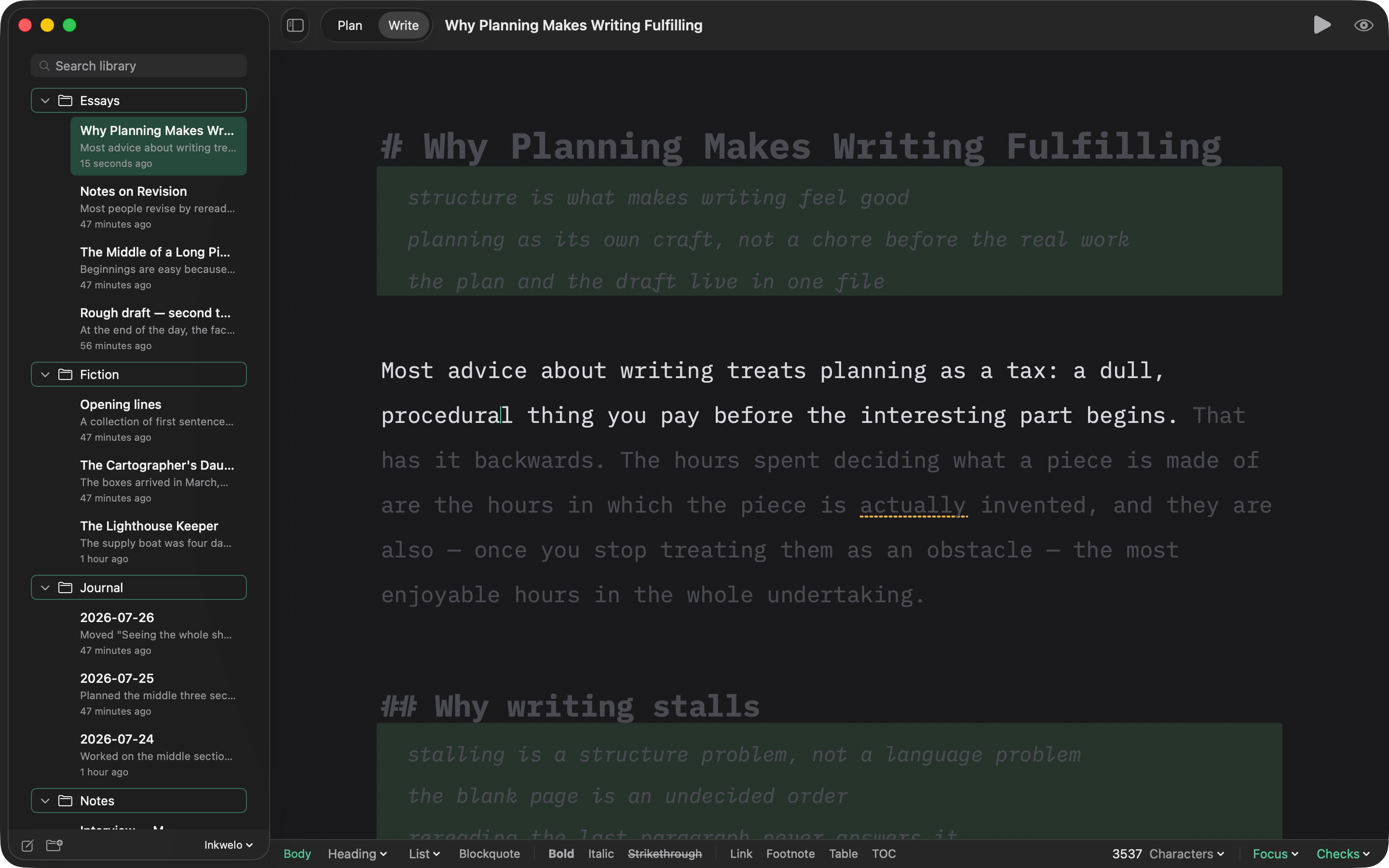Collapse the Notes folder chevron

[45, 800]
